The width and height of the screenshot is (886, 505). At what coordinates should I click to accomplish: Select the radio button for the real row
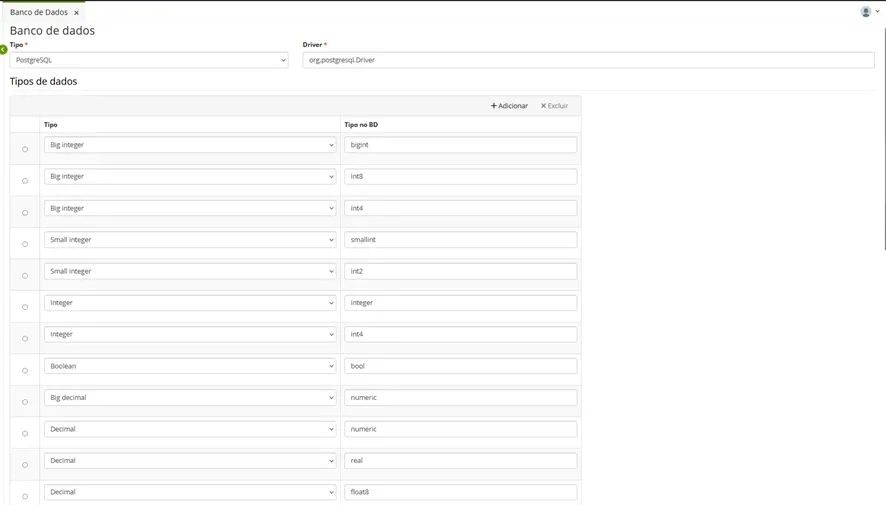coord(25,465)
